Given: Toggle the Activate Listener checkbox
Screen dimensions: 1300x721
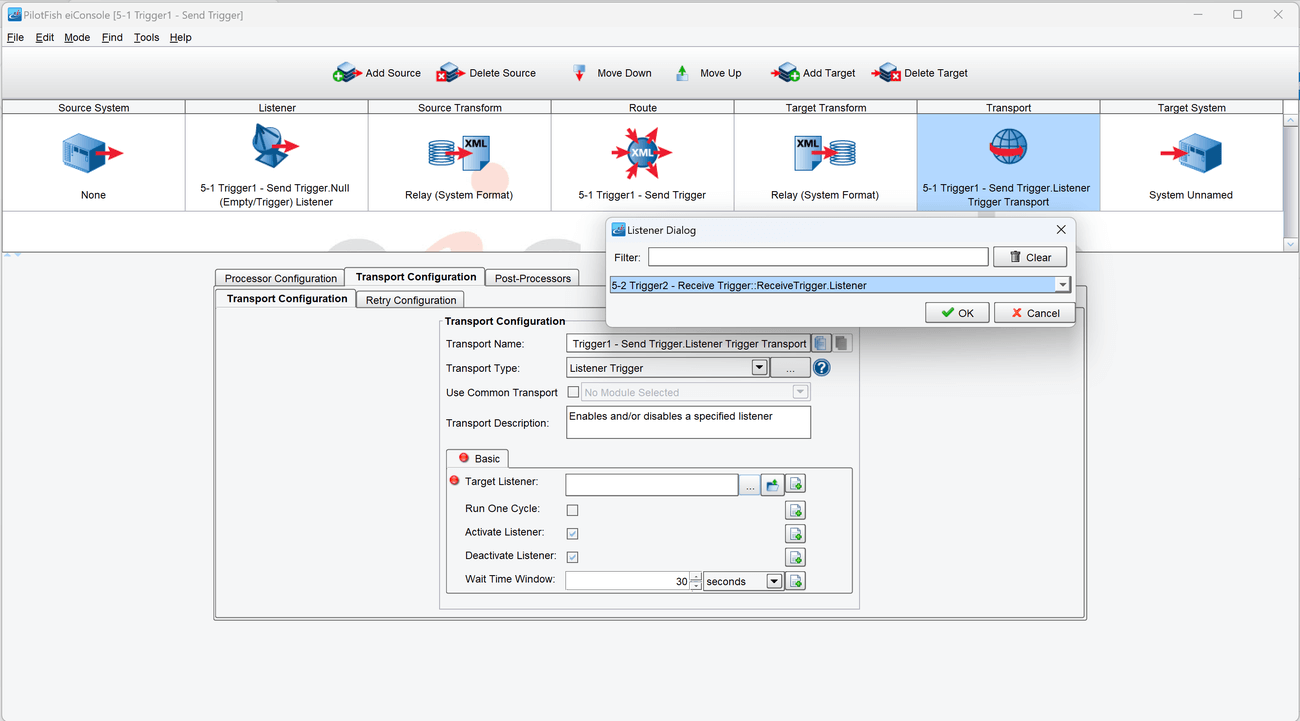Looking at the screenshot, I should pyautogui.click(x=573, y=534).
